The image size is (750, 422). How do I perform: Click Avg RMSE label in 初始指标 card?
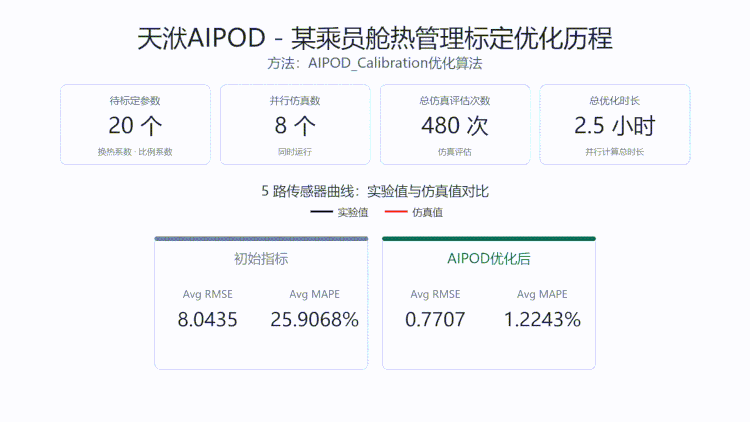208,294
